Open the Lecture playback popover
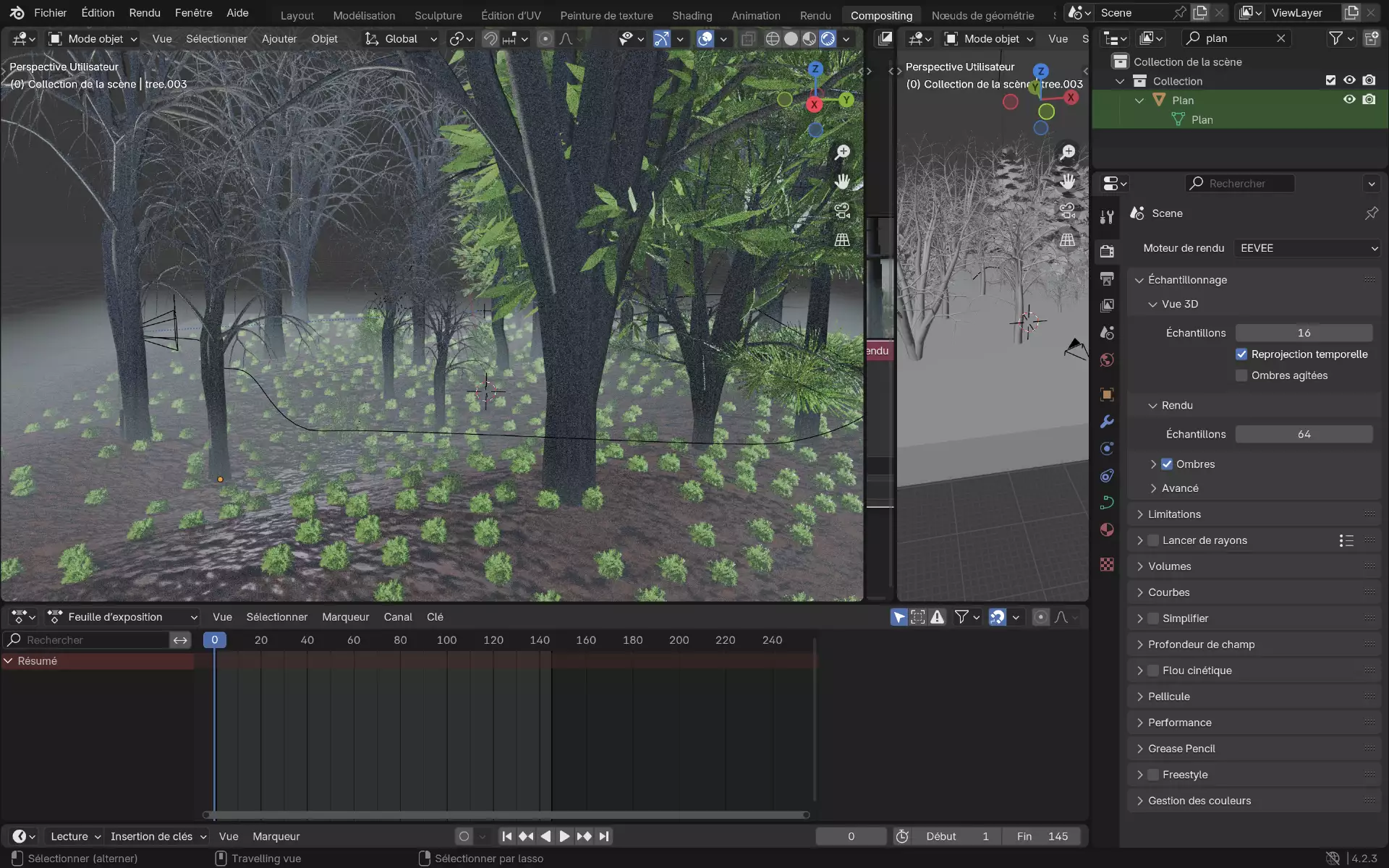The width and height of the screenshot is (1389, 868). pyautogui.click(x=75, y=836)
